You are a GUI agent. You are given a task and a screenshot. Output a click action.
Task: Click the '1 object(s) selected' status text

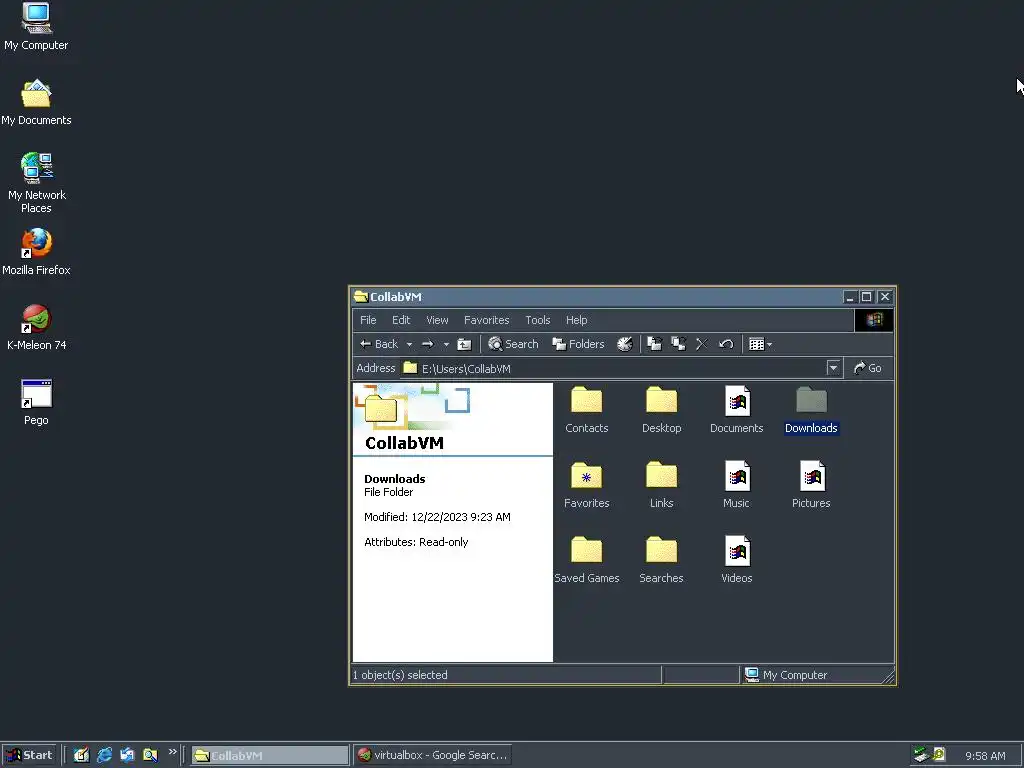400,675
